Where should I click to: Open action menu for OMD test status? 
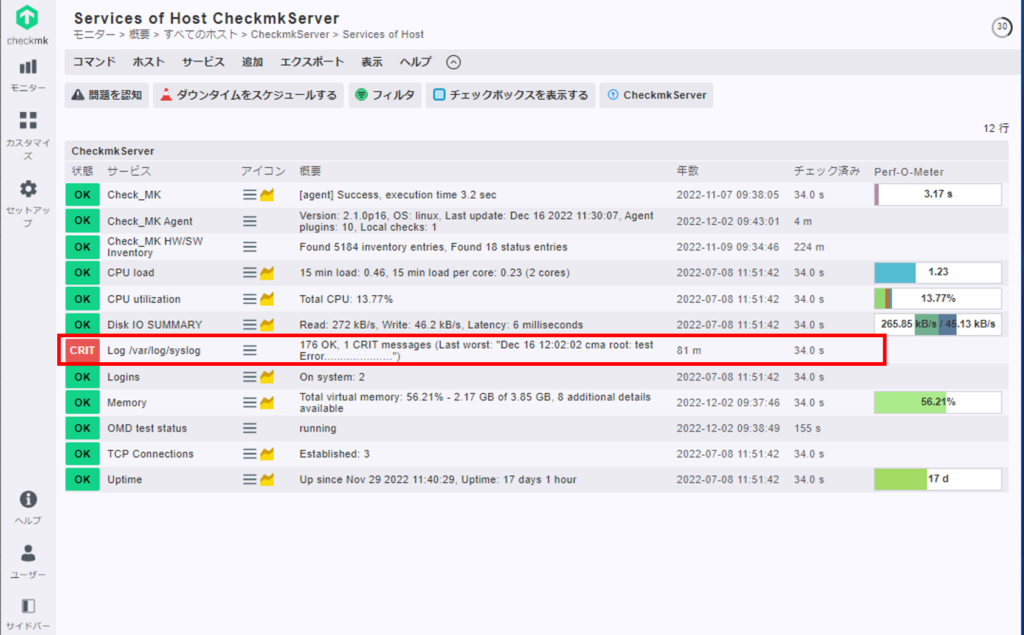249,429
